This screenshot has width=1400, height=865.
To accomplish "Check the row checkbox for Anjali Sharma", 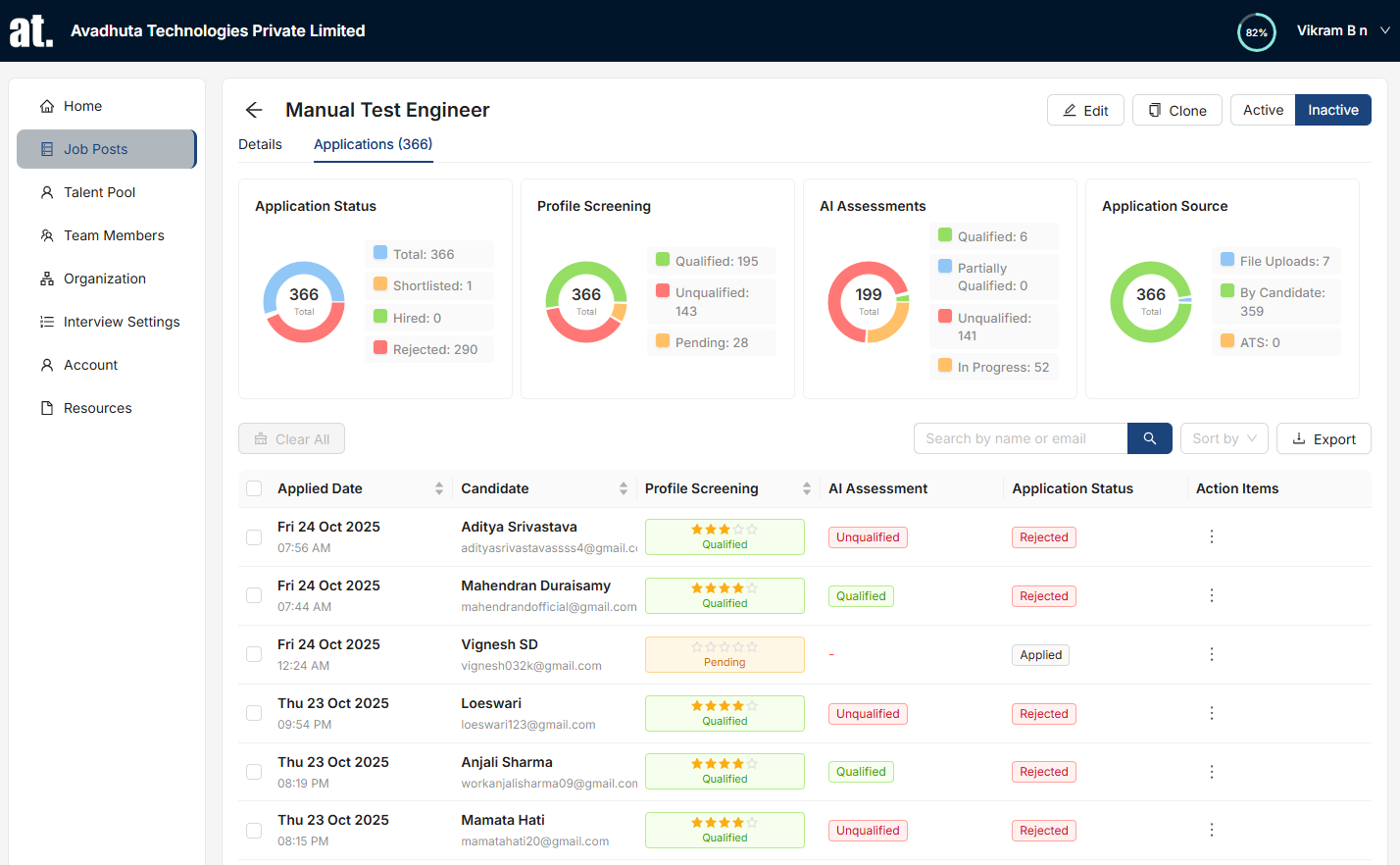I will pos(254,772).
